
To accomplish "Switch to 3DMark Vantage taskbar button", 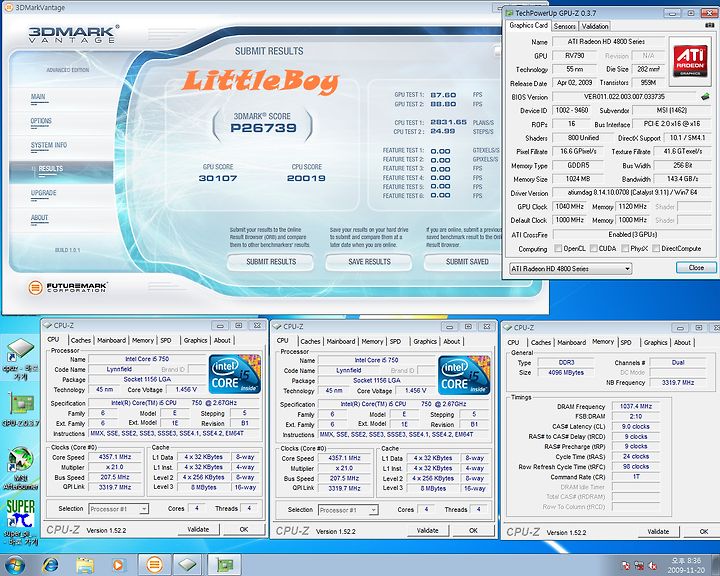I will [x=155, y=565].
